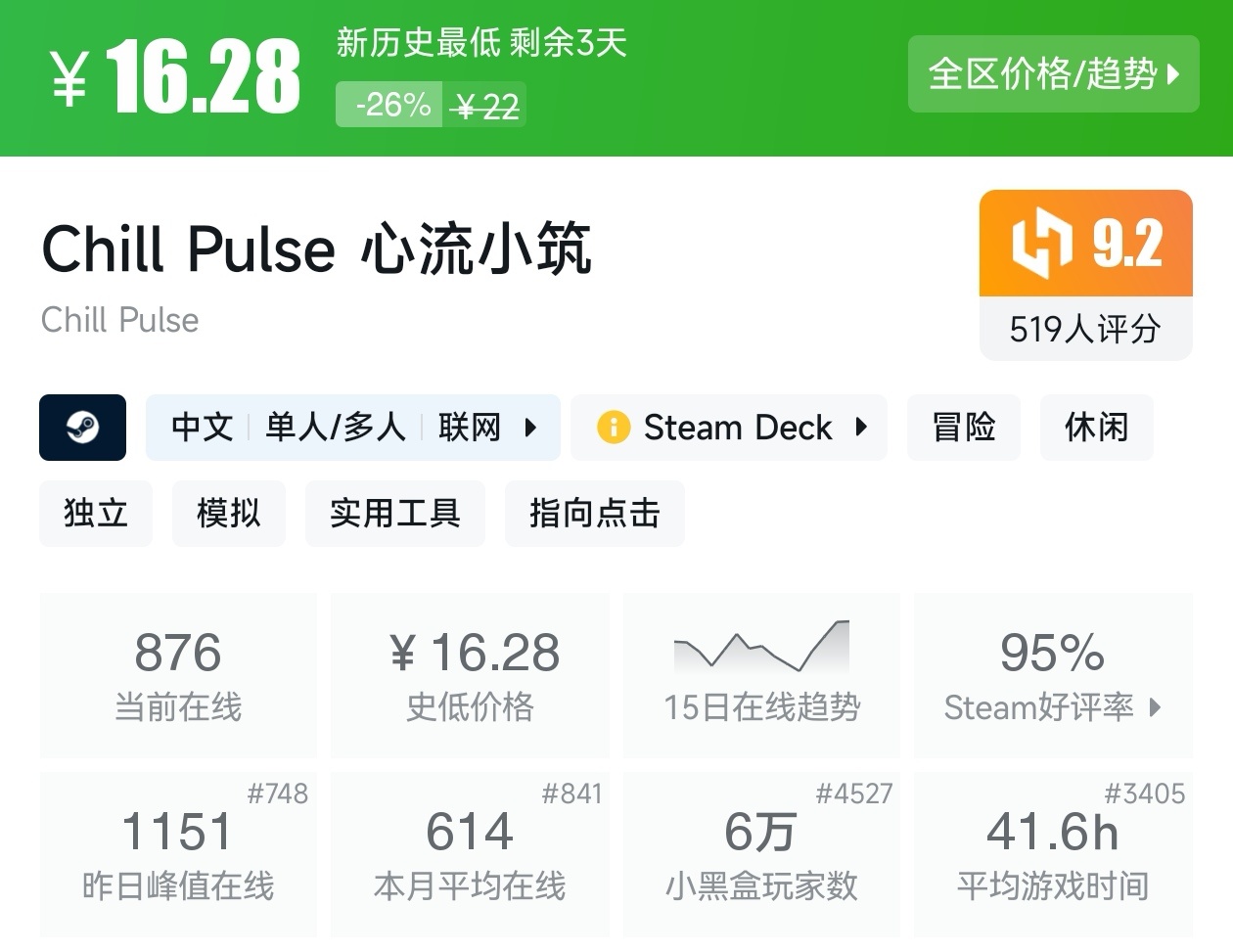The width and height of the screenshot is (1233, 952).
Task: Expand the all-region price trend arrow
Action: pyautogui.click(x=1173, y=74)
